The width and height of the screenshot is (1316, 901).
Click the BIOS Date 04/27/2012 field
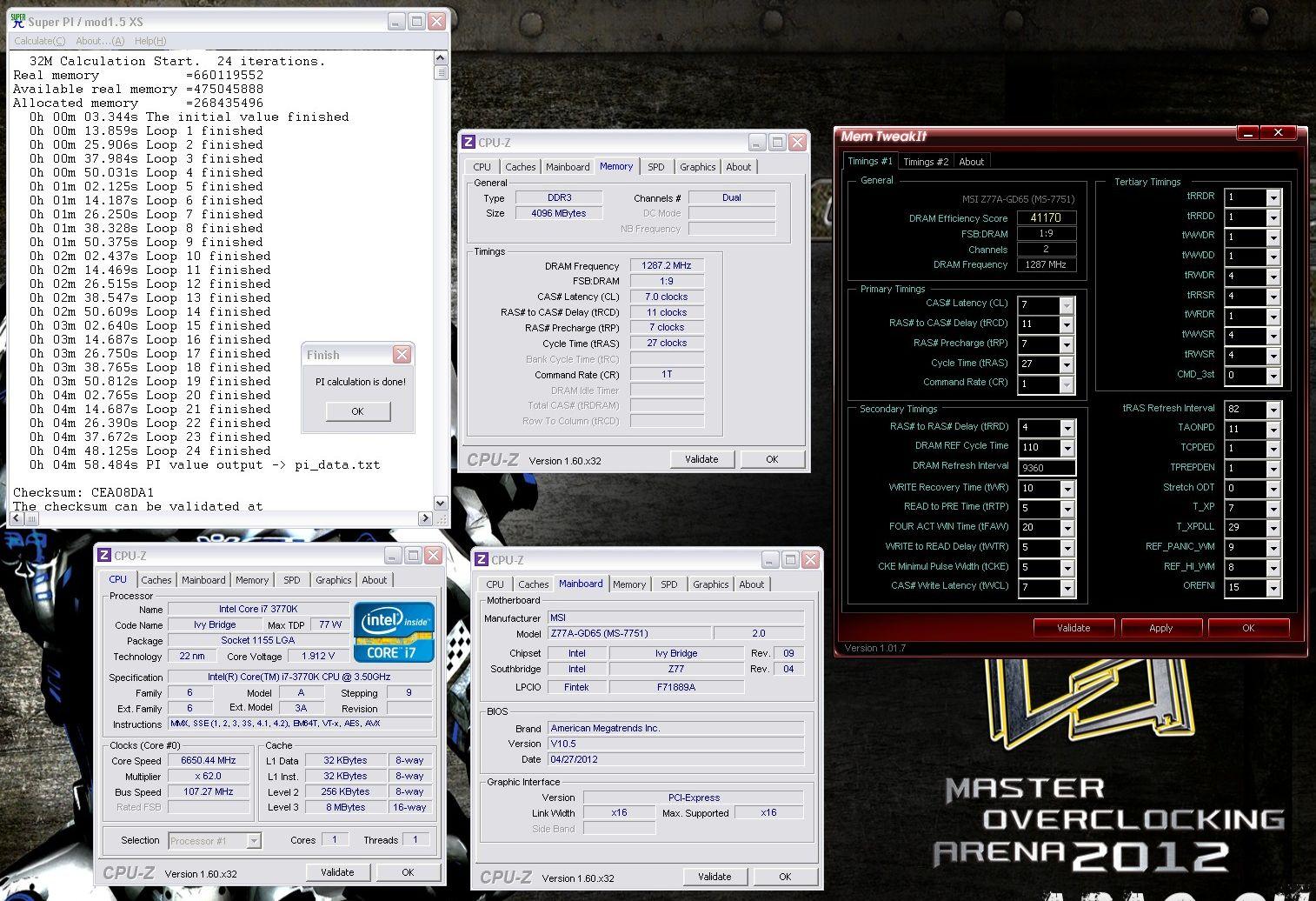pyautogui.click(x=675, y=759)
